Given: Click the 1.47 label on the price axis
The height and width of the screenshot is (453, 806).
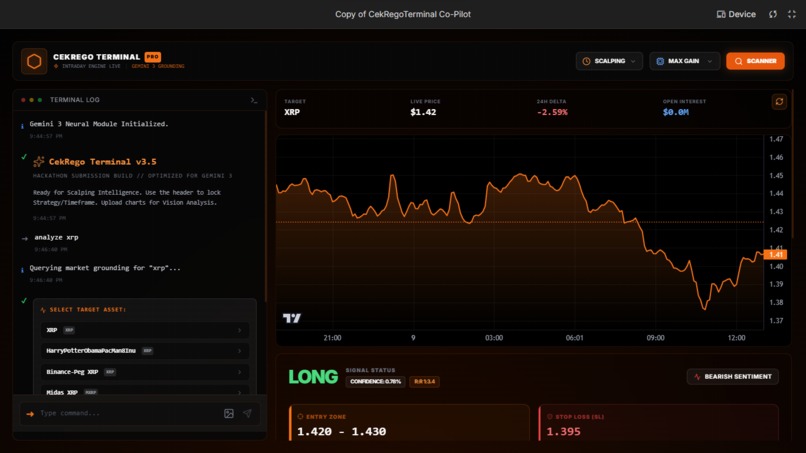Looking at the screenshot, I should 776,139.
